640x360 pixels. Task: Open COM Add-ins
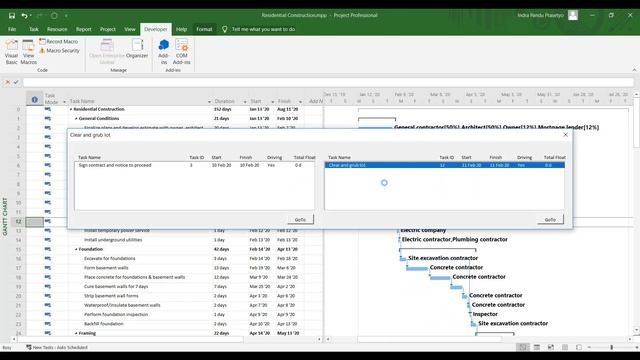click(182, 52)
